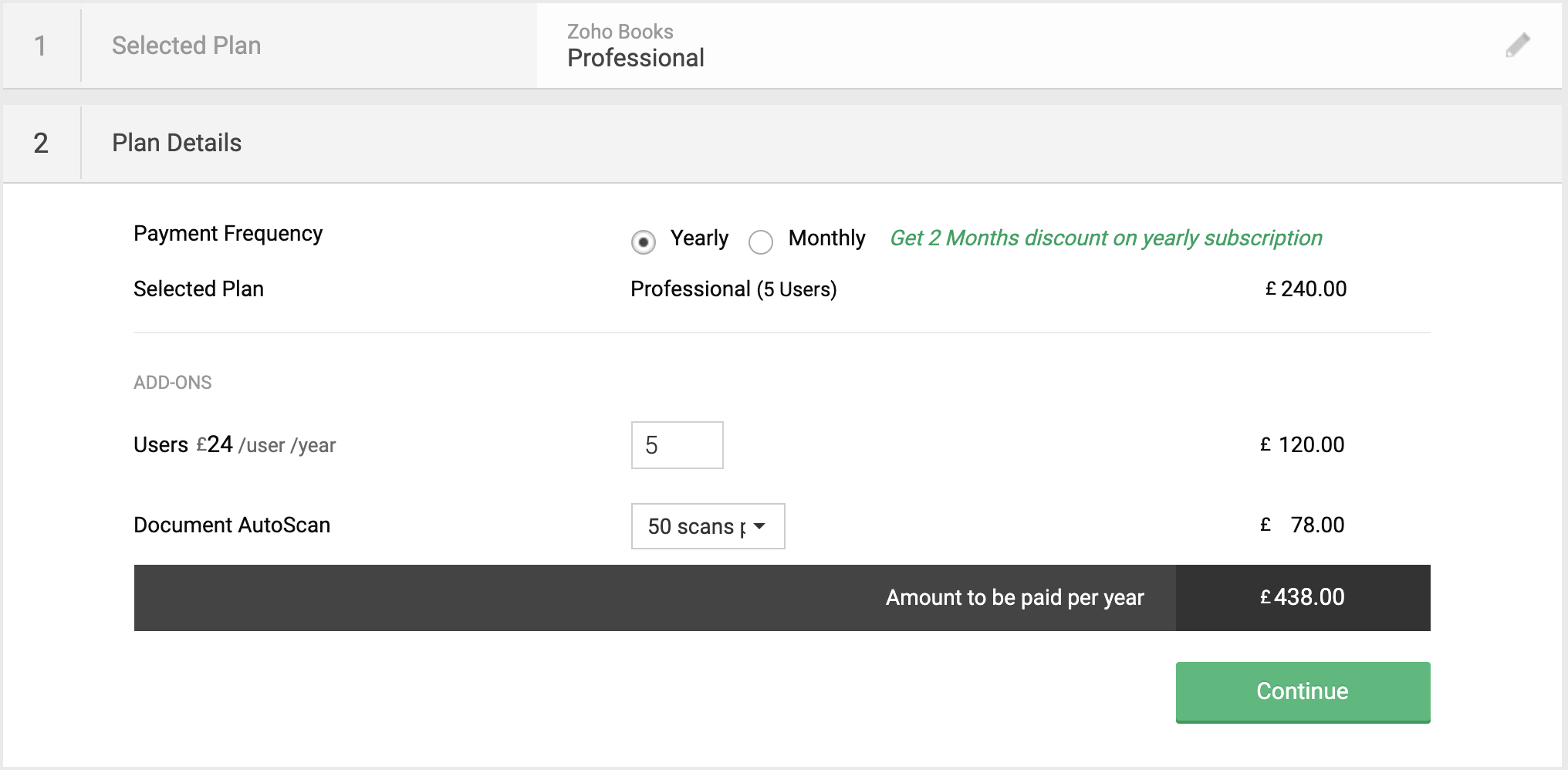The width and height of the screenshot is (1568, 770).
Task: Click the Document AutoScan label
Action: [231, 525]
